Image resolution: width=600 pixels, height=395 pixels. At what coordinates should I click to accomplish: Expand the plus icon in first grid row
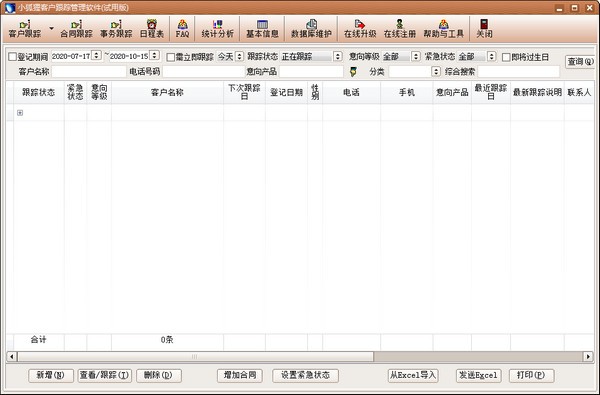click(20, 113)
